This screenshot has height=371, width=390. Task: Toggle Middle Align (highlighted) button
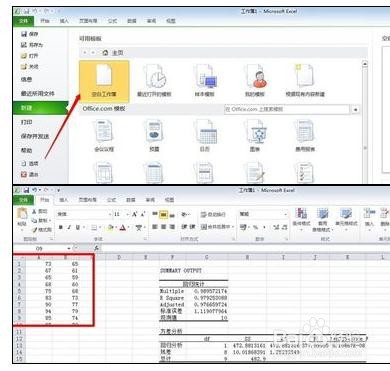point(163,215)
